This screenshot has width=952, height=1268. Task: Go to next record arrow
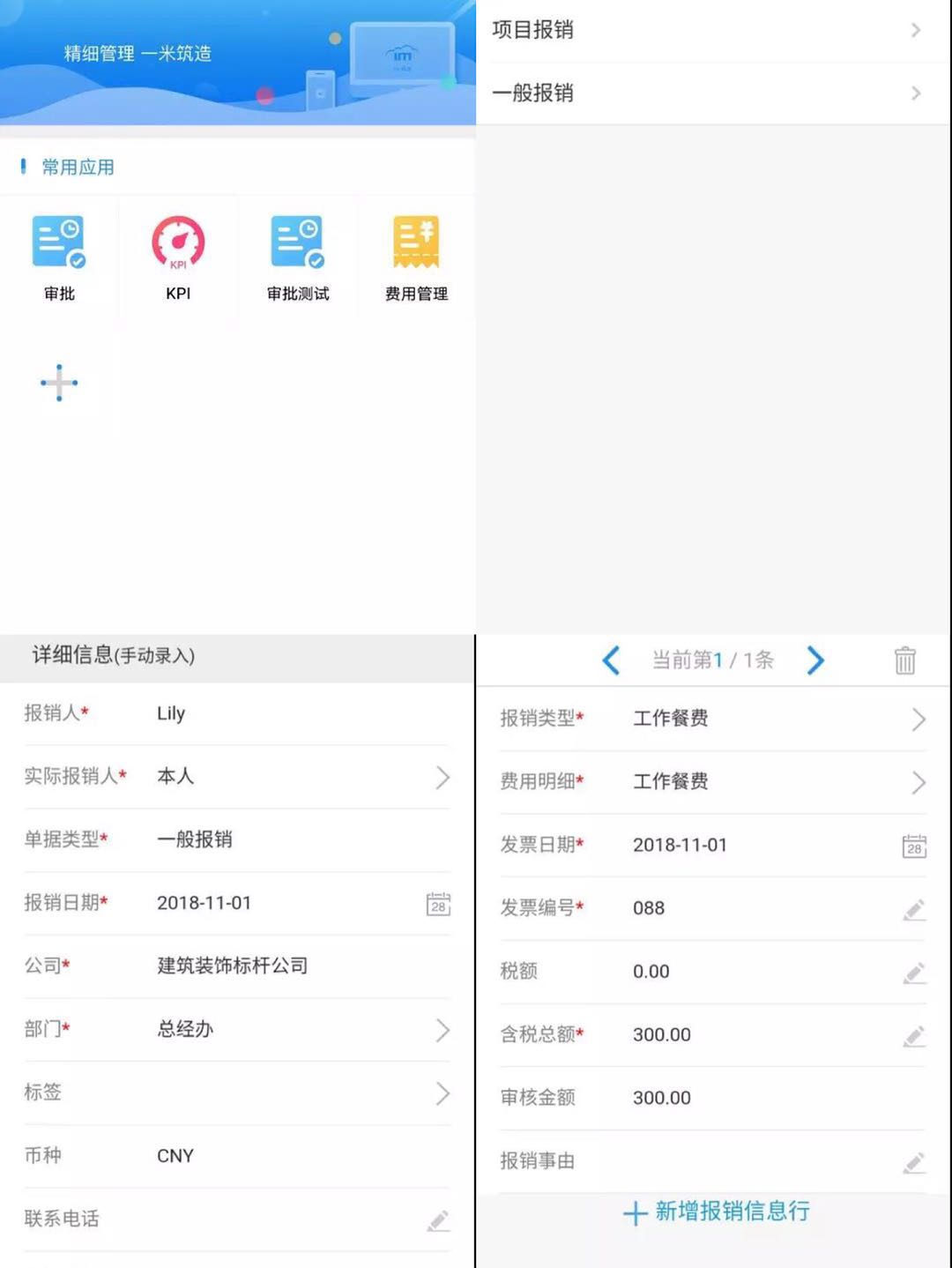(x=815, y=660)
